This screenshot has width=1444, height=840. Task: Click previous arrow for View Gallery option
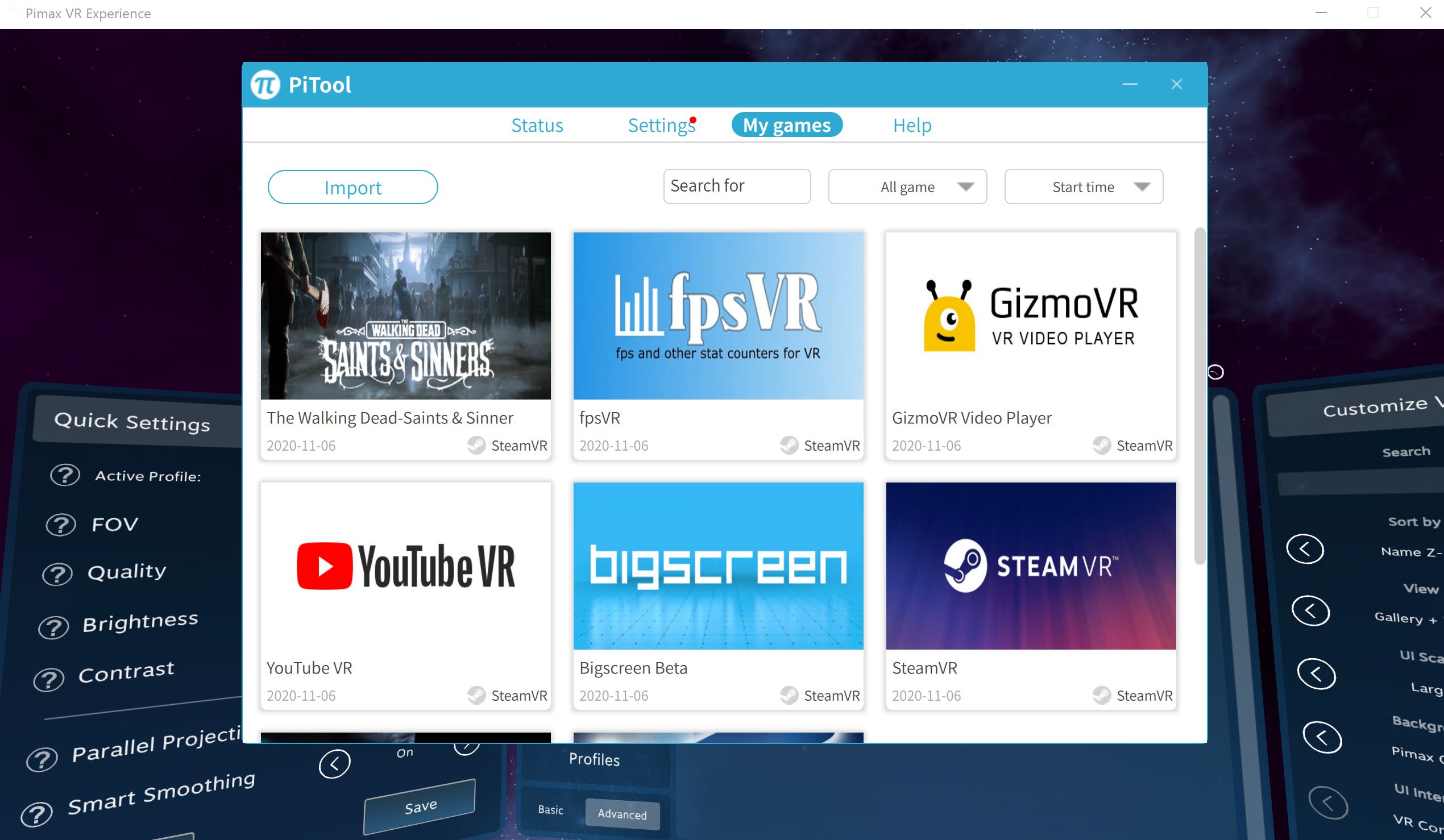click(x=1311, y=611)
